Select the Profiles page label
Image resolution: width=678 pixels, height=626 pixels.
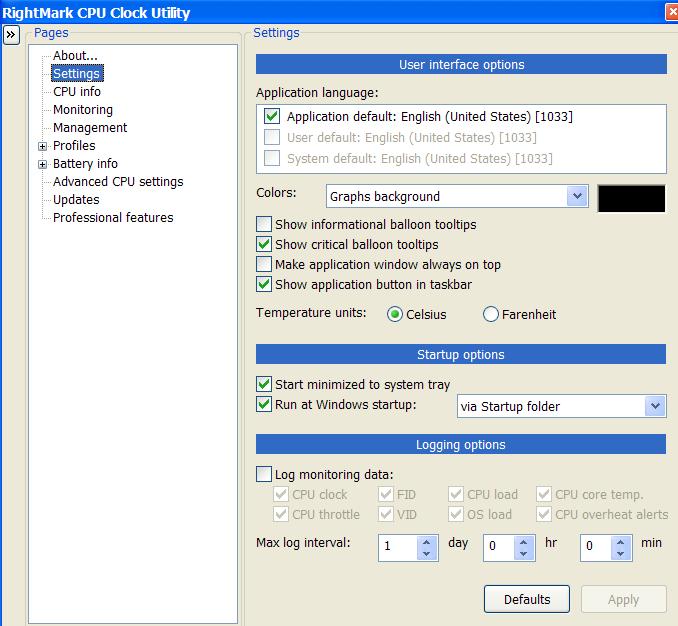(74, 146)
